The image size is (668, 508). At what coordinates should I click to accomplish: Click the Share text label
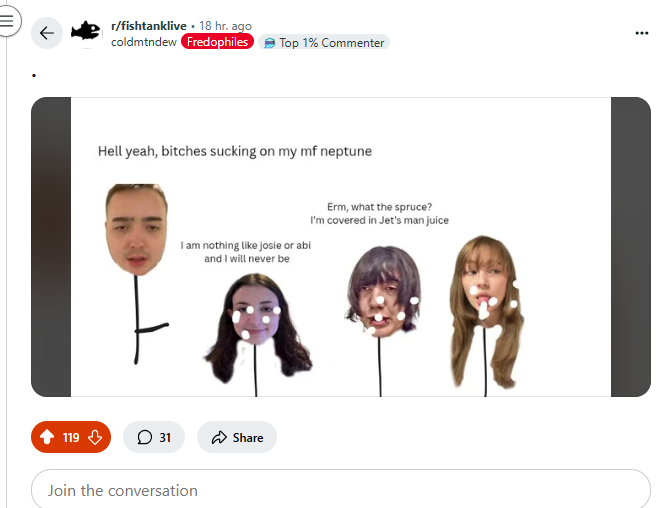click(x=248, y=438)
